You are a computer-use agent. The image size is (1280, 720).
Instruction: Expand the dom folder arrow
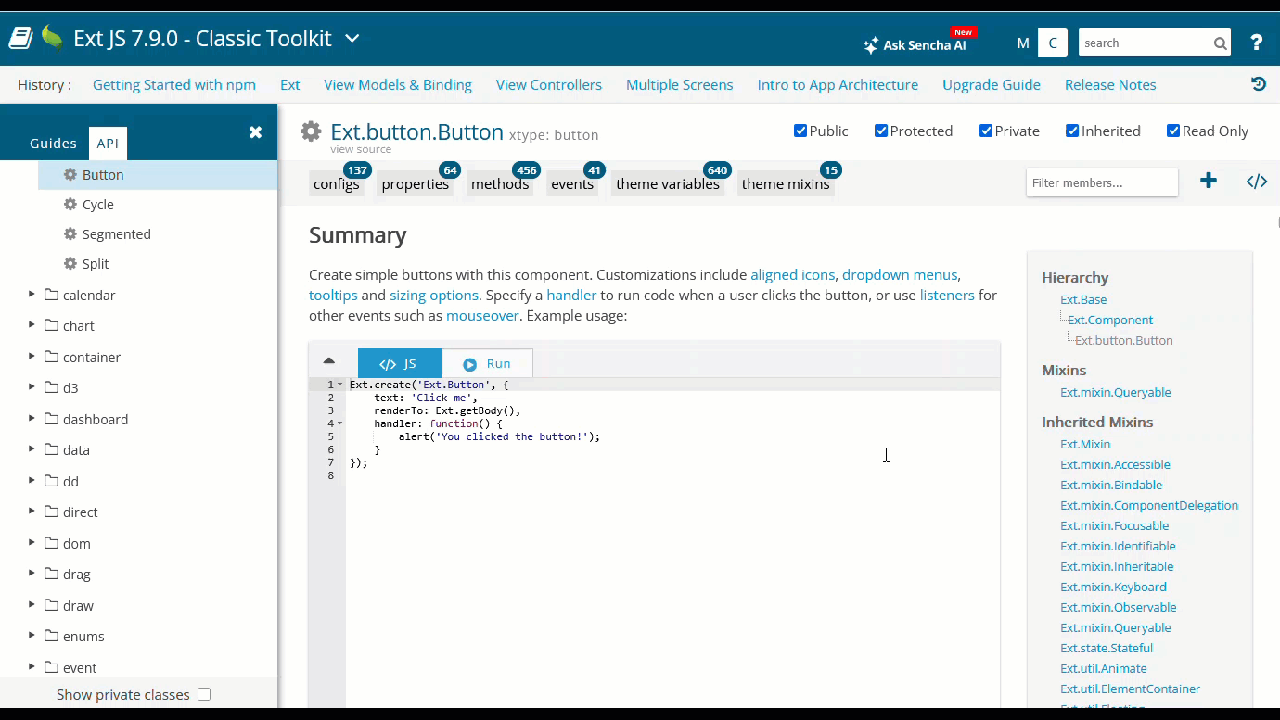[31, 542]
